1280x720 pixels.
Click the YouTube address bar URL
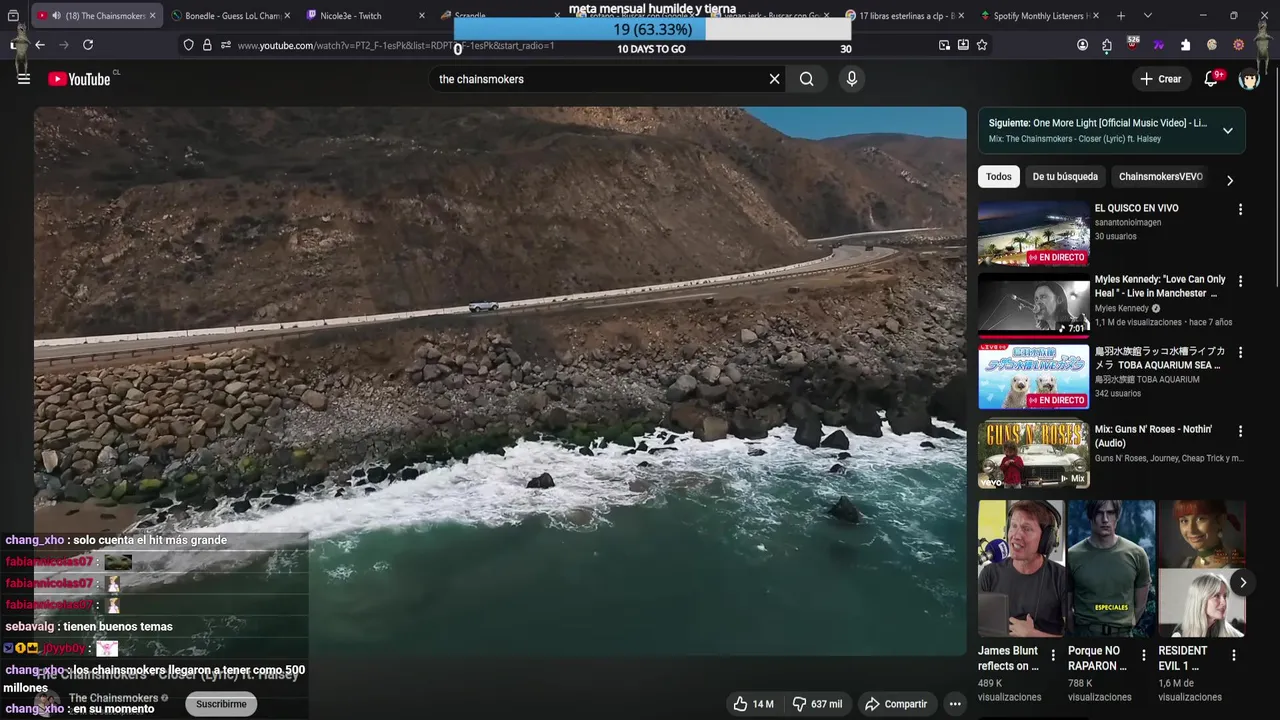tap(396, 45)
